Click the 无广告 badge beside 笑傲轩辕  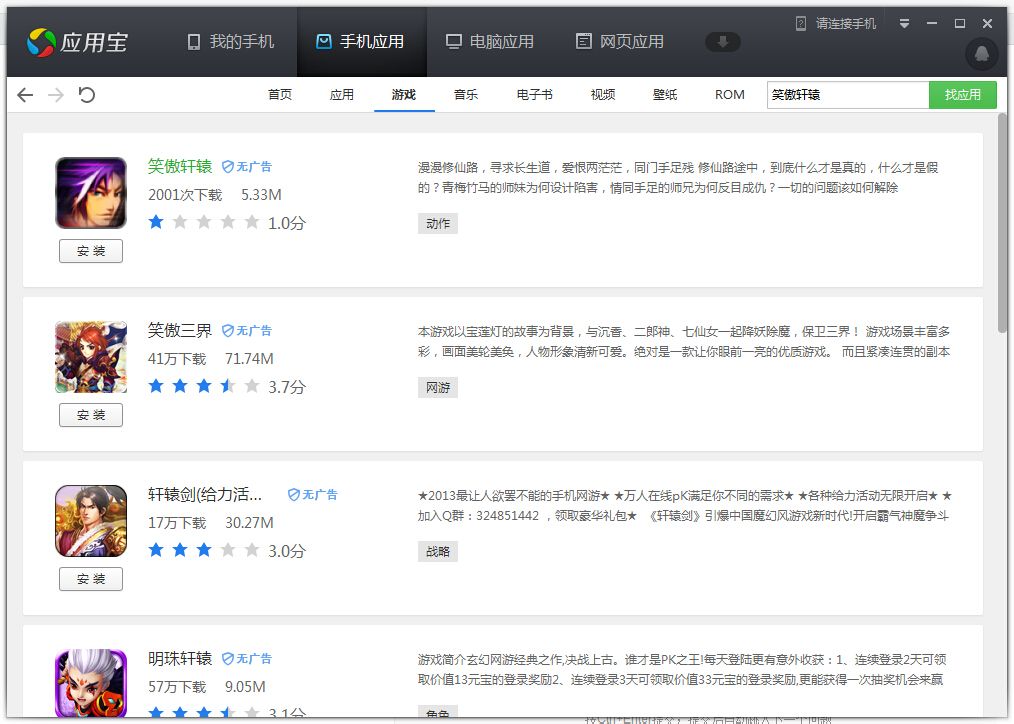(x=246, y=167)
